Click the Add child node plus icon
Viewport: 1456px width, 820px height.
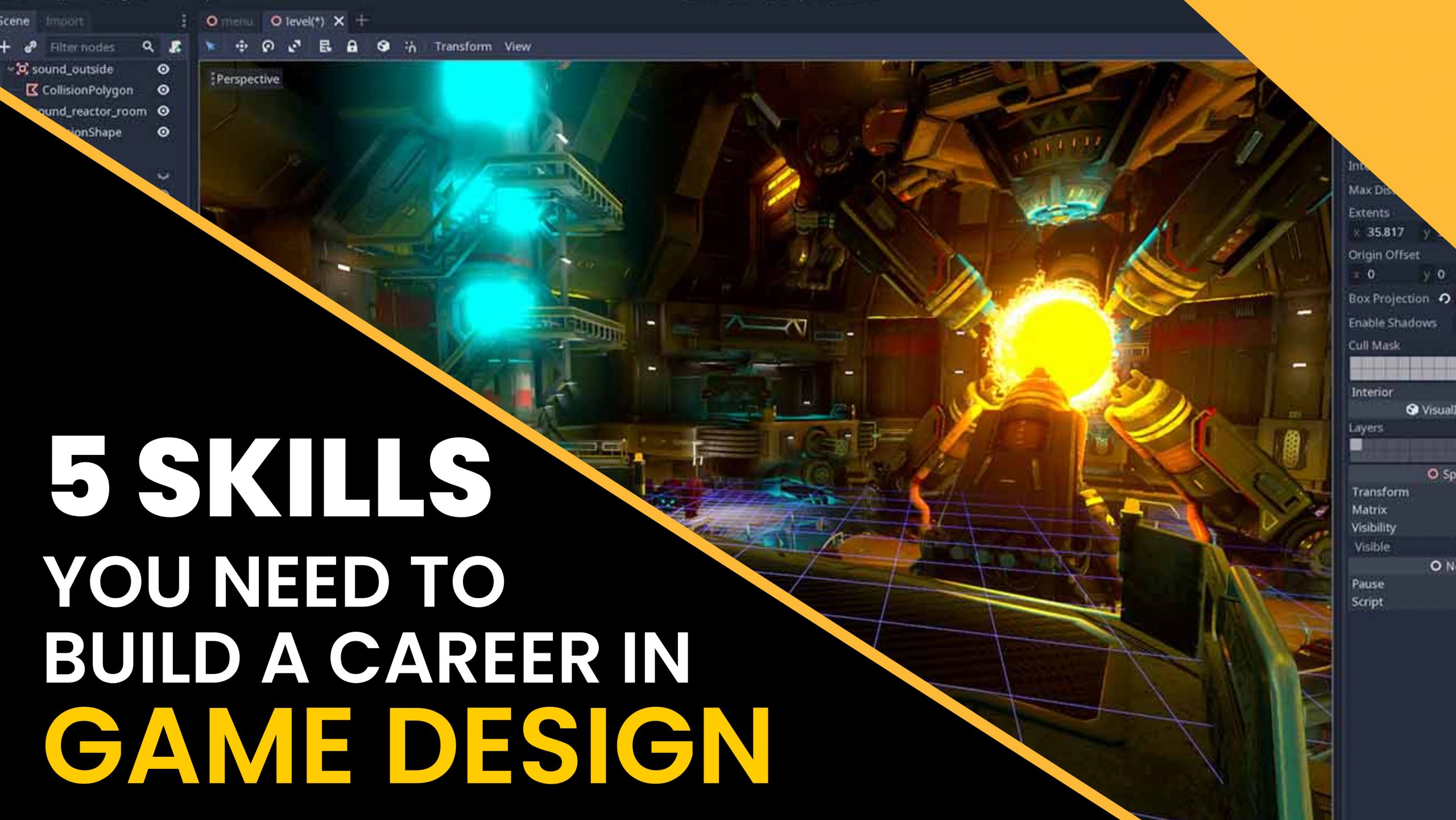click(5, 47)
